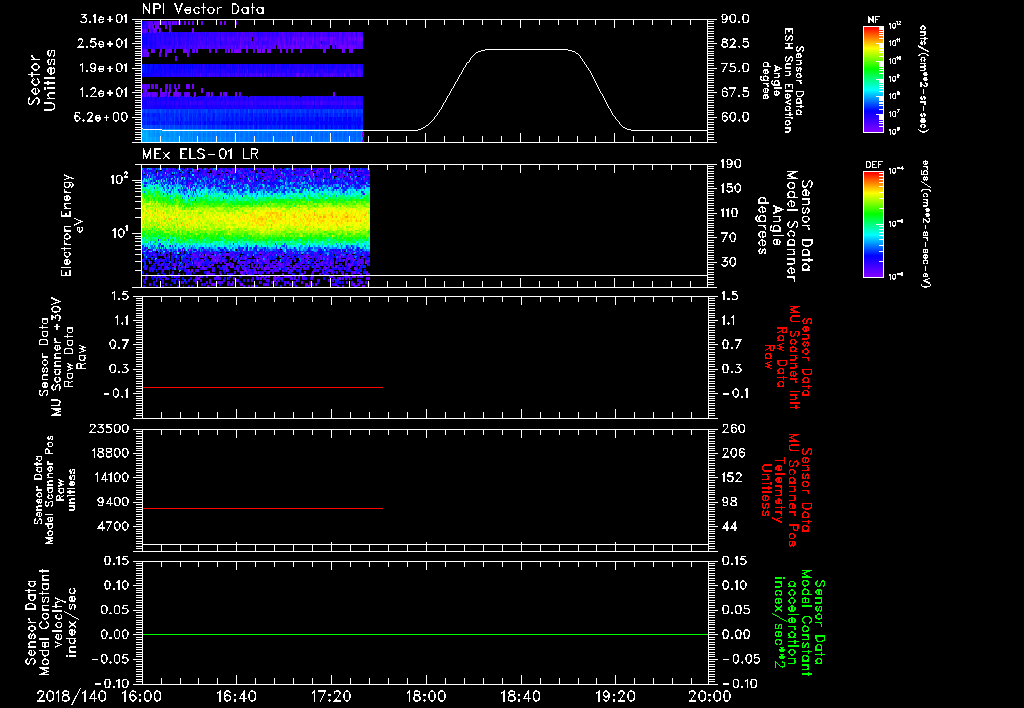
Task: Select the ELS electron energy spectrogram
Action: pos(255,227)
